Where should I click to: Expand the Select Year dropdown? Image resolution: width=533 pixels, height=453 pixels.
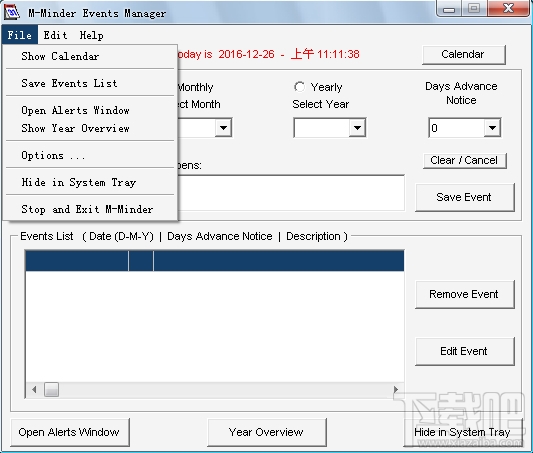click(357, 128)
